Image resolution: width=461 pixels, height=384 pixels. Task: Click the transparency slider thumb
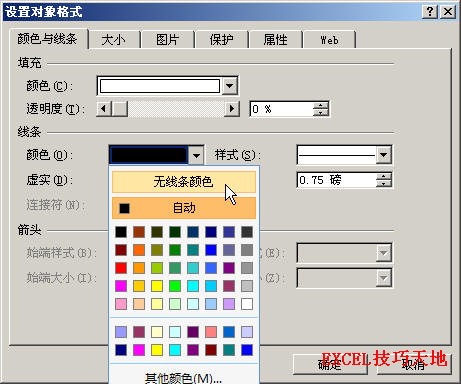click(120, 109)
